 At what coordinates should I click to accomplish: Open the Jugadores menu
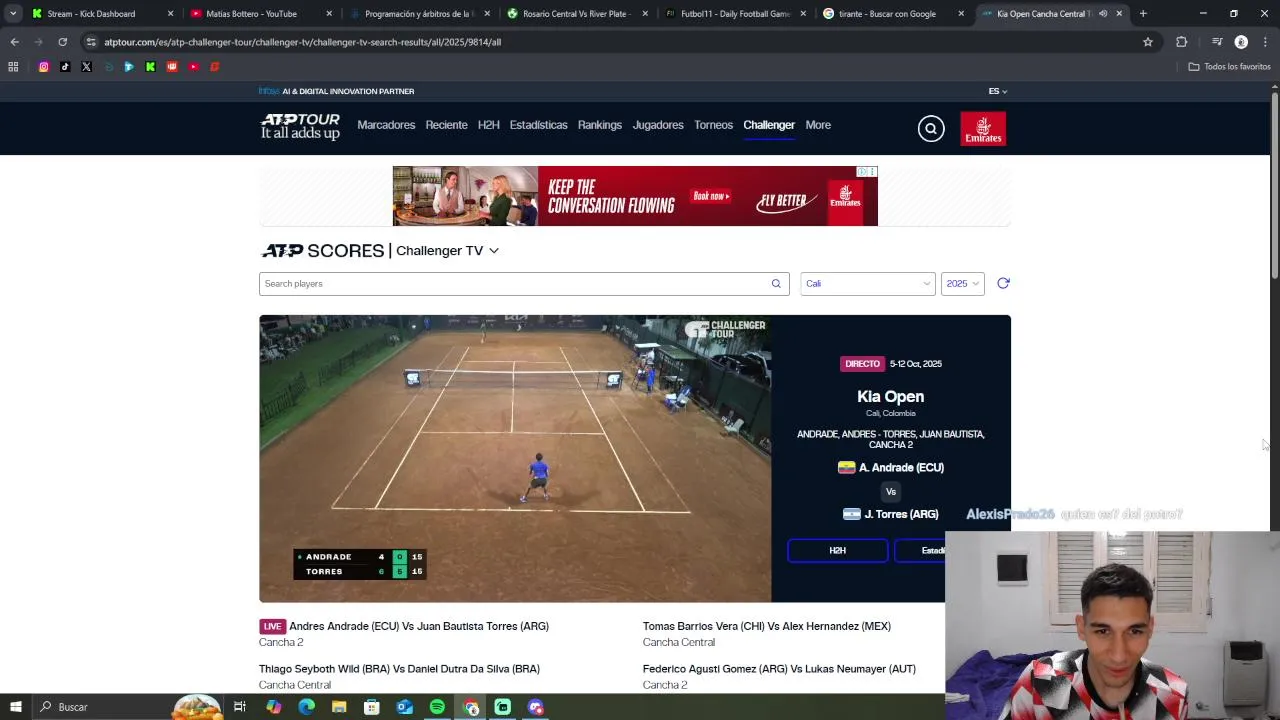coord(658,125)
